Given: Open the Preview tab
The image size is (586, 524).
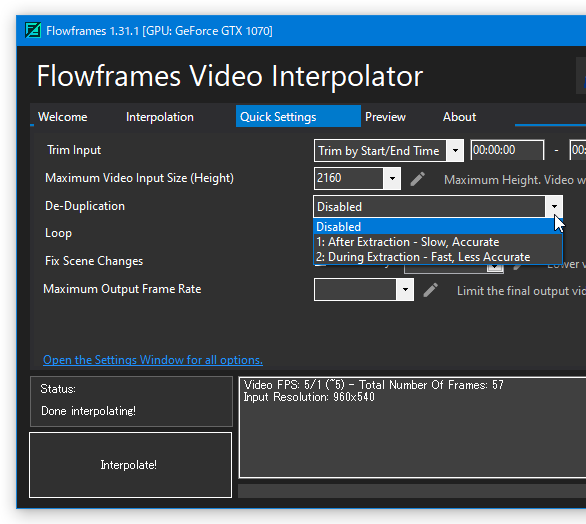Looking at the screenshot, I should click(385, 117).
